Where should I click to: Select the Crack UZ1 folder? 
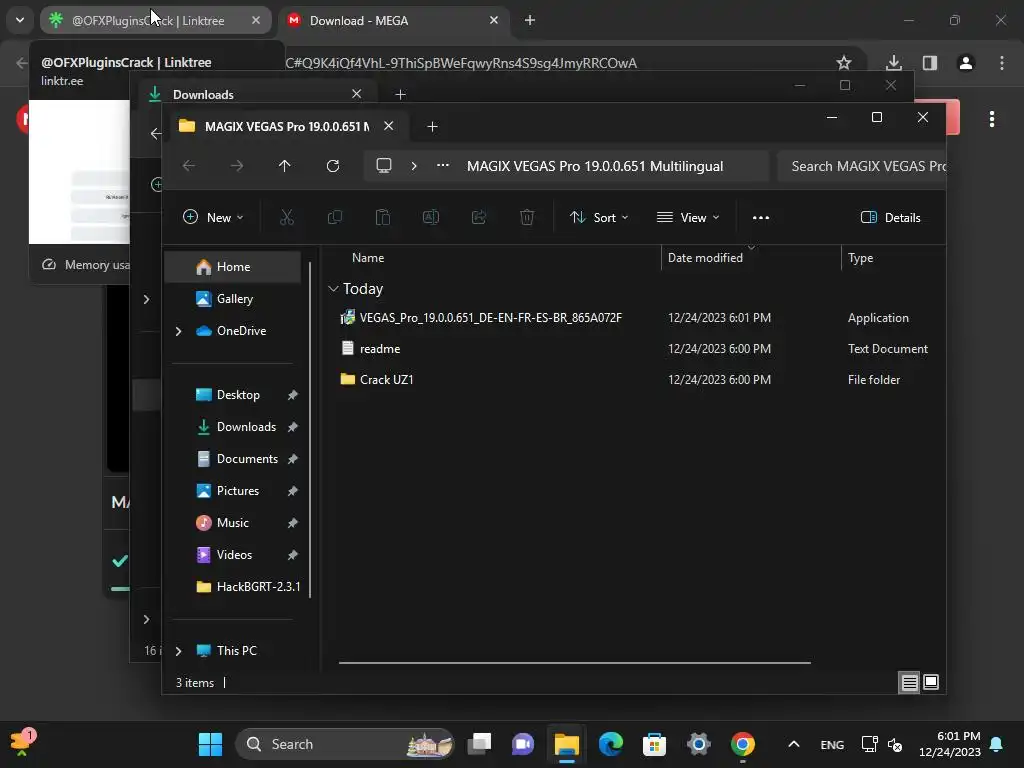pos(377,379)
